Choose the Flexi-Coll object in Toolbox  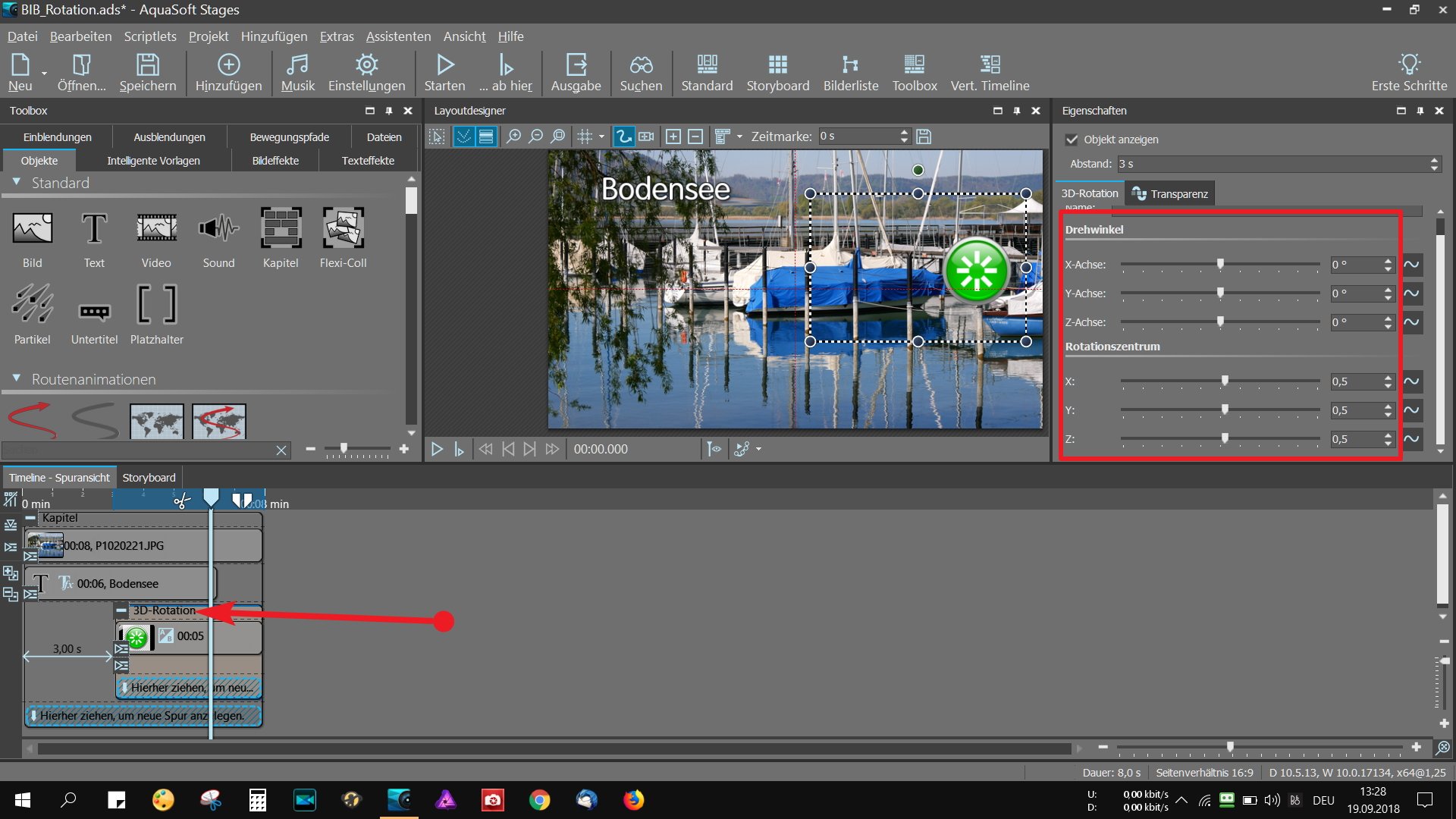(343, 228)
